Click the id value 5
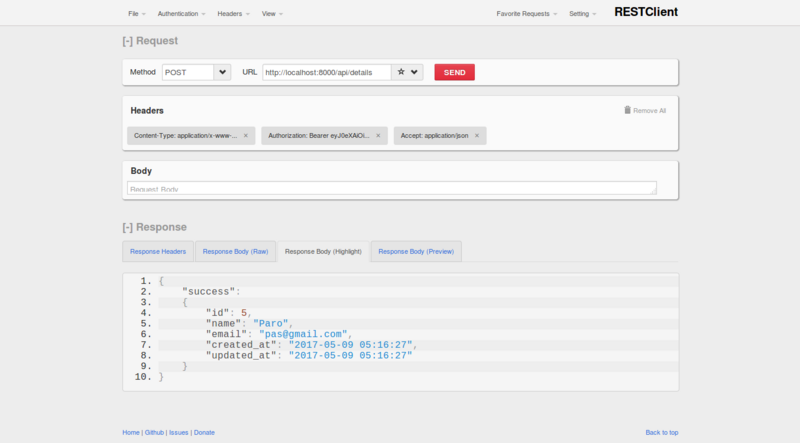This screenshot has height=443, width=800. [x=244, y=313]
